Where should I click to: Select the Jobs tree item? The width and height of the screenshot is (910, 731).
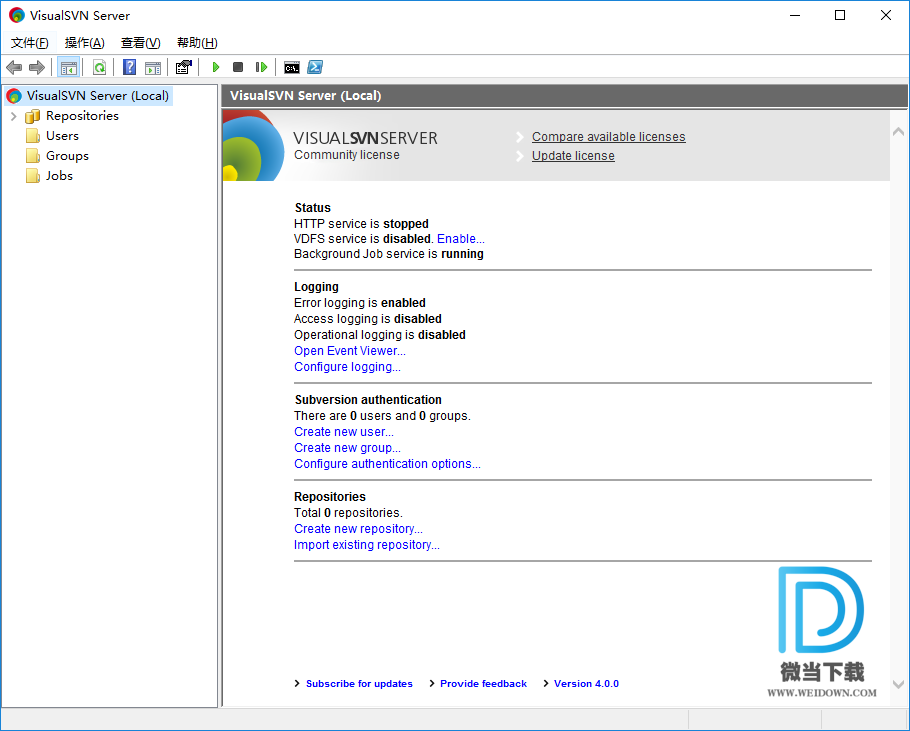point(59,176)
